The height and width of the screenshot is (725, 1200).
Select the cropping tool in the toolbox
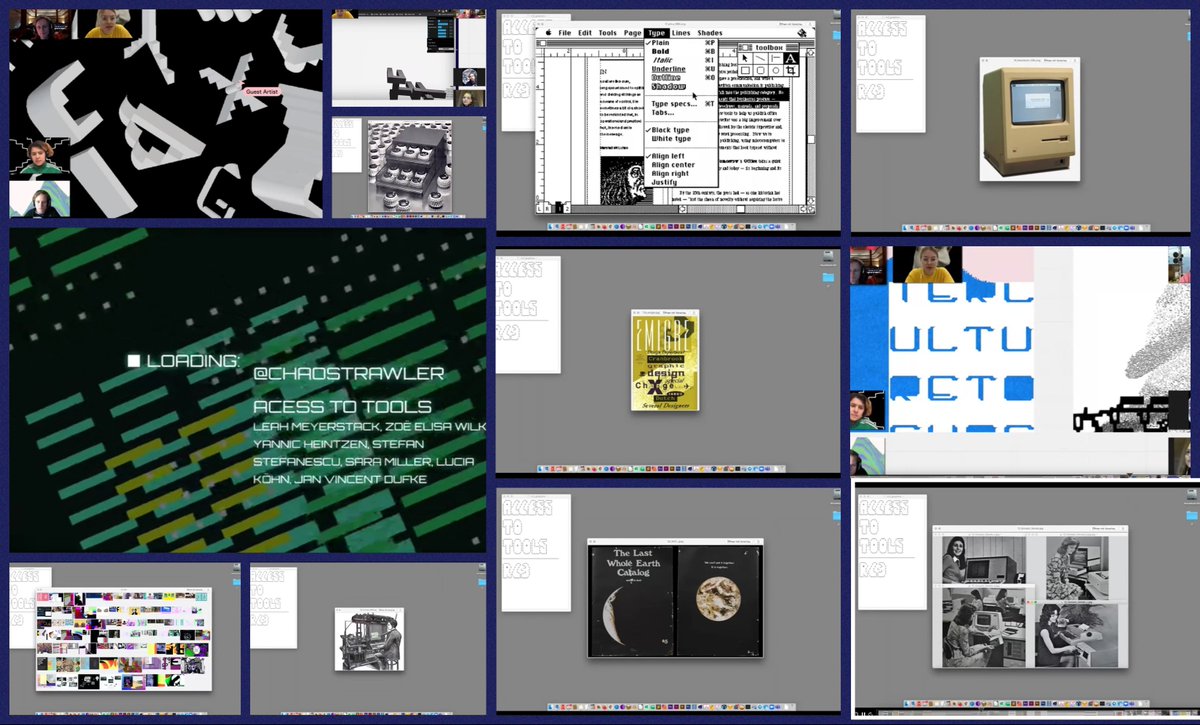pyautogui.click(x=791, y=71)
